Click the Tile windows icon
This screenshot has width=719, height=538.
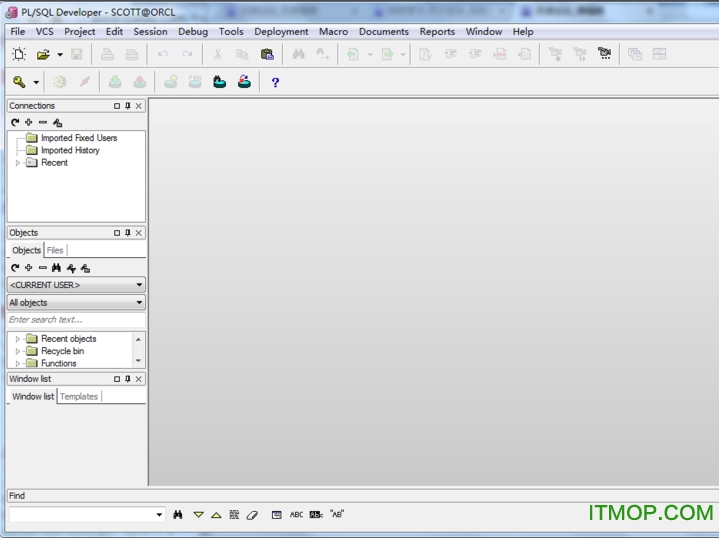pos(659,54)
